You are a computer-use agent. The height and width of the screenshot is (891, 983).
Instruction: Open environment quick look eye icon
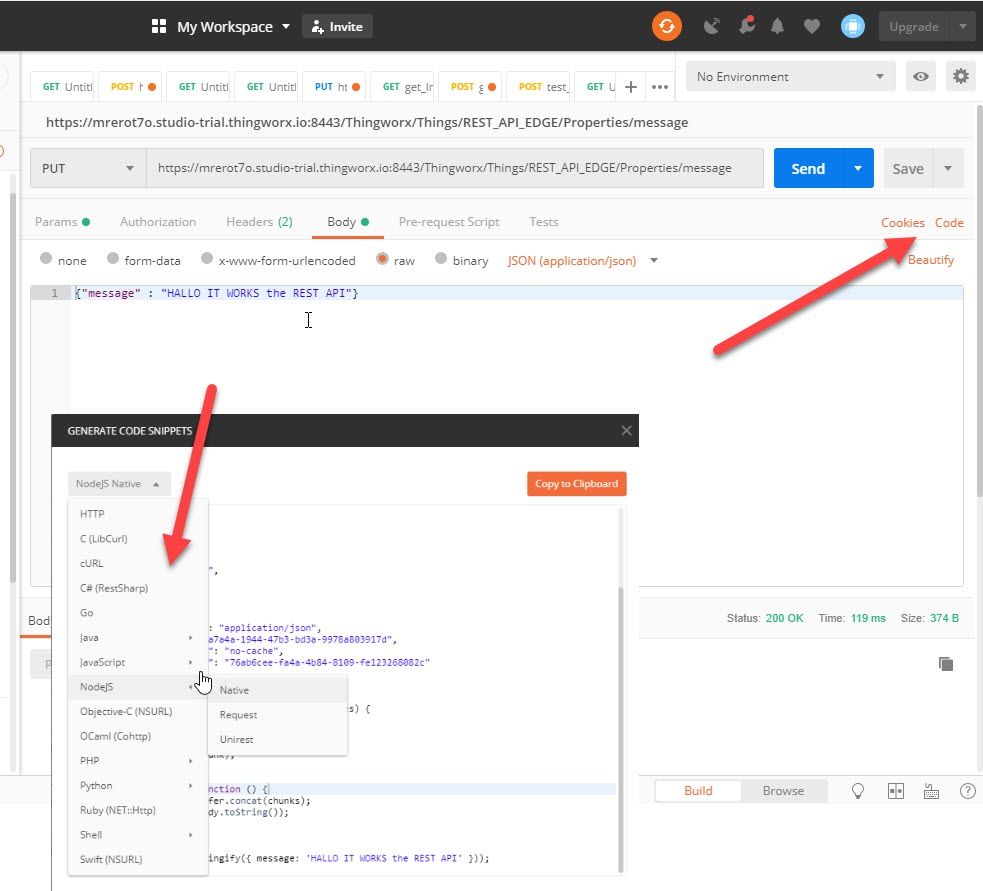click(920, 76)
